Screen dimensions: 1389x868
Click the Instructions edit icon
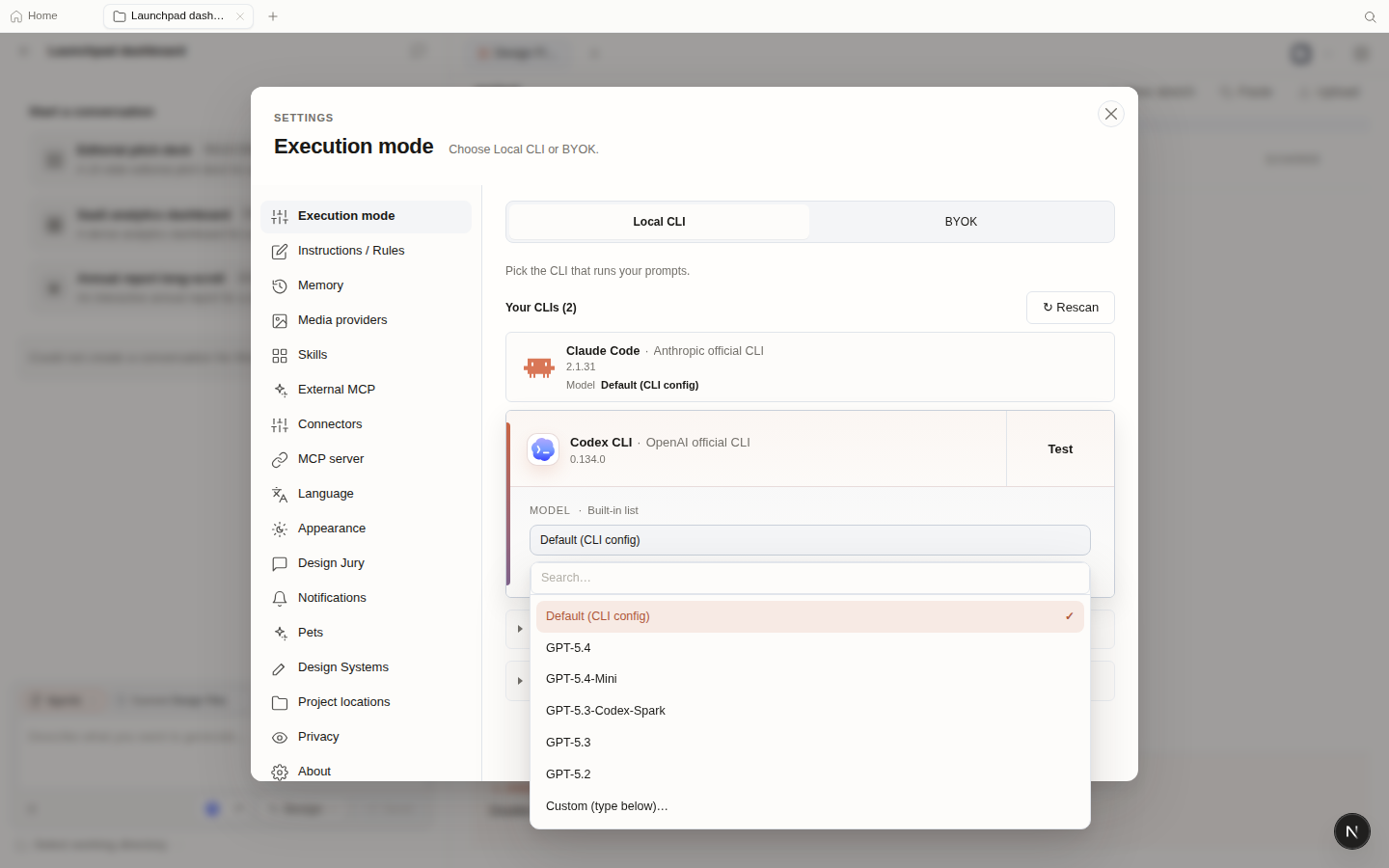click(280, 252)
